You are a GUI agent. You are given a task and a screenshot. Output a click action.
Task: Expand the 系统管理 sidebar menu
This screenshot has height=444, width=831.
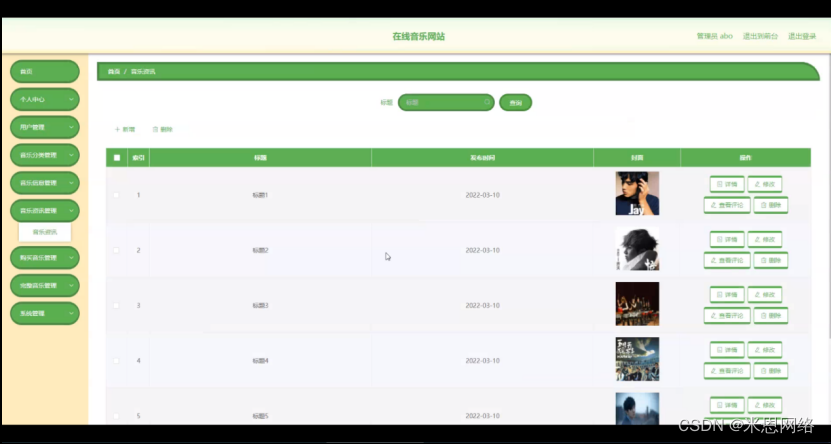coord(45,313)
